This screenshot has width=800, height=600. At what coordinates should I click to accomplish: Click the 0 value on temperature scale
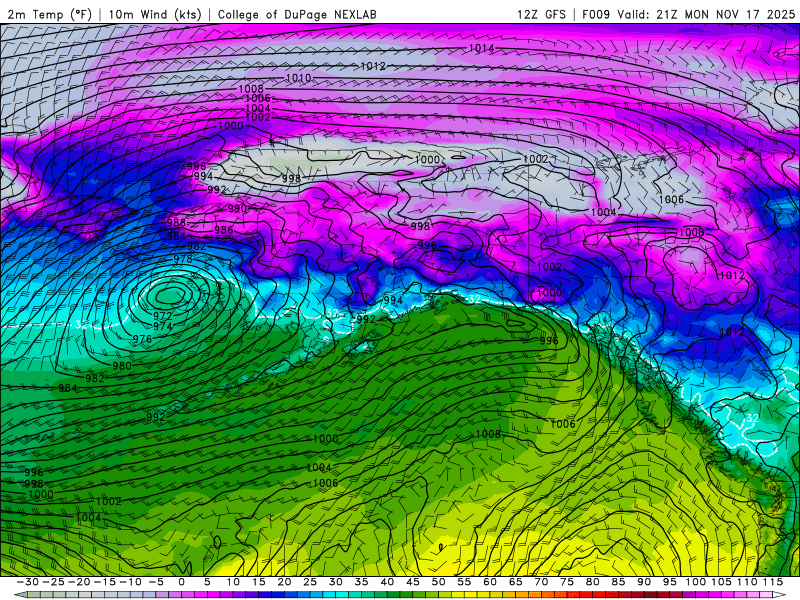tap(181, 582)
